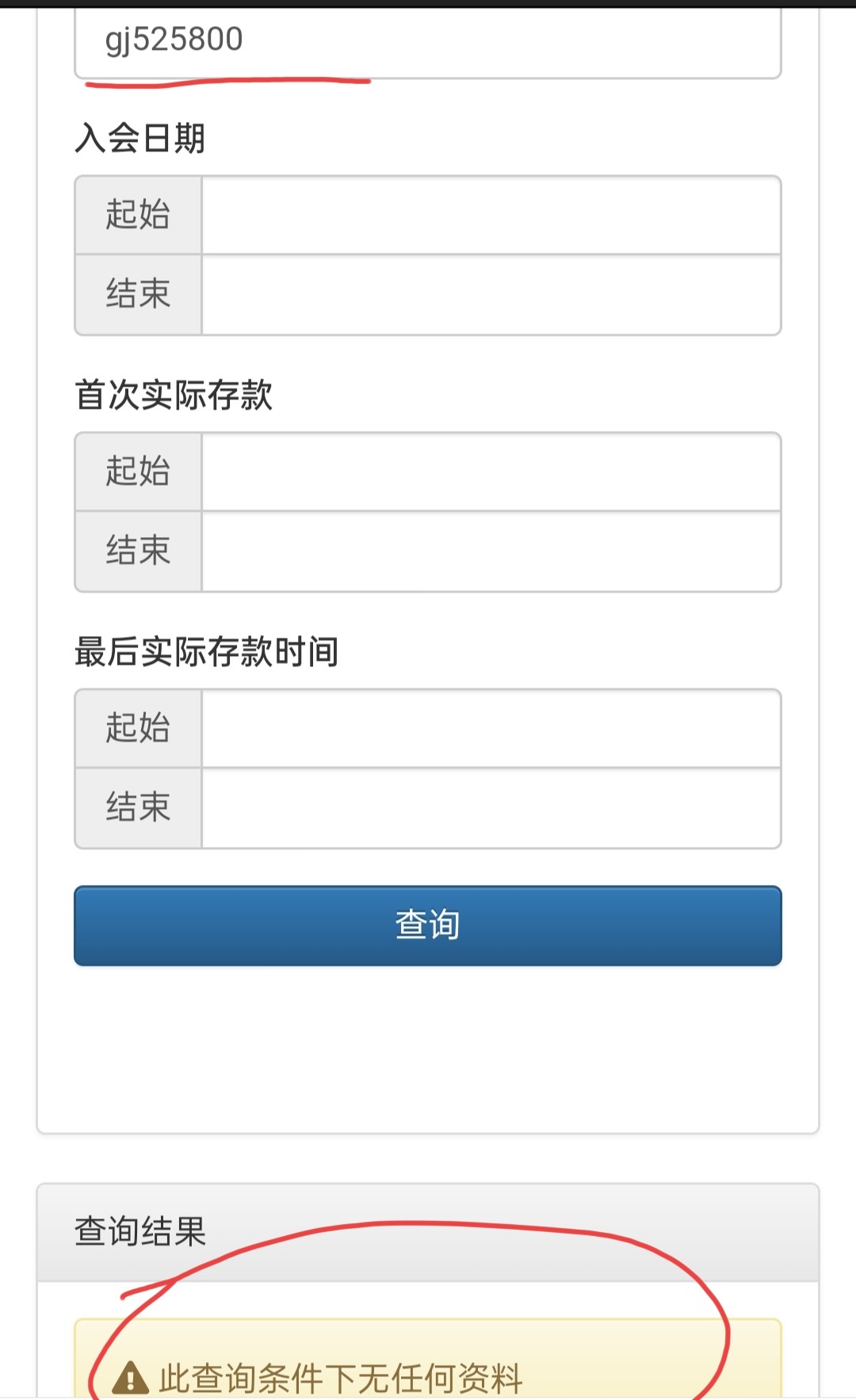Click the 入会日期 section label
Image resolution: width=856 pixels, height=1400 pixels.
[x=140, y=139]
